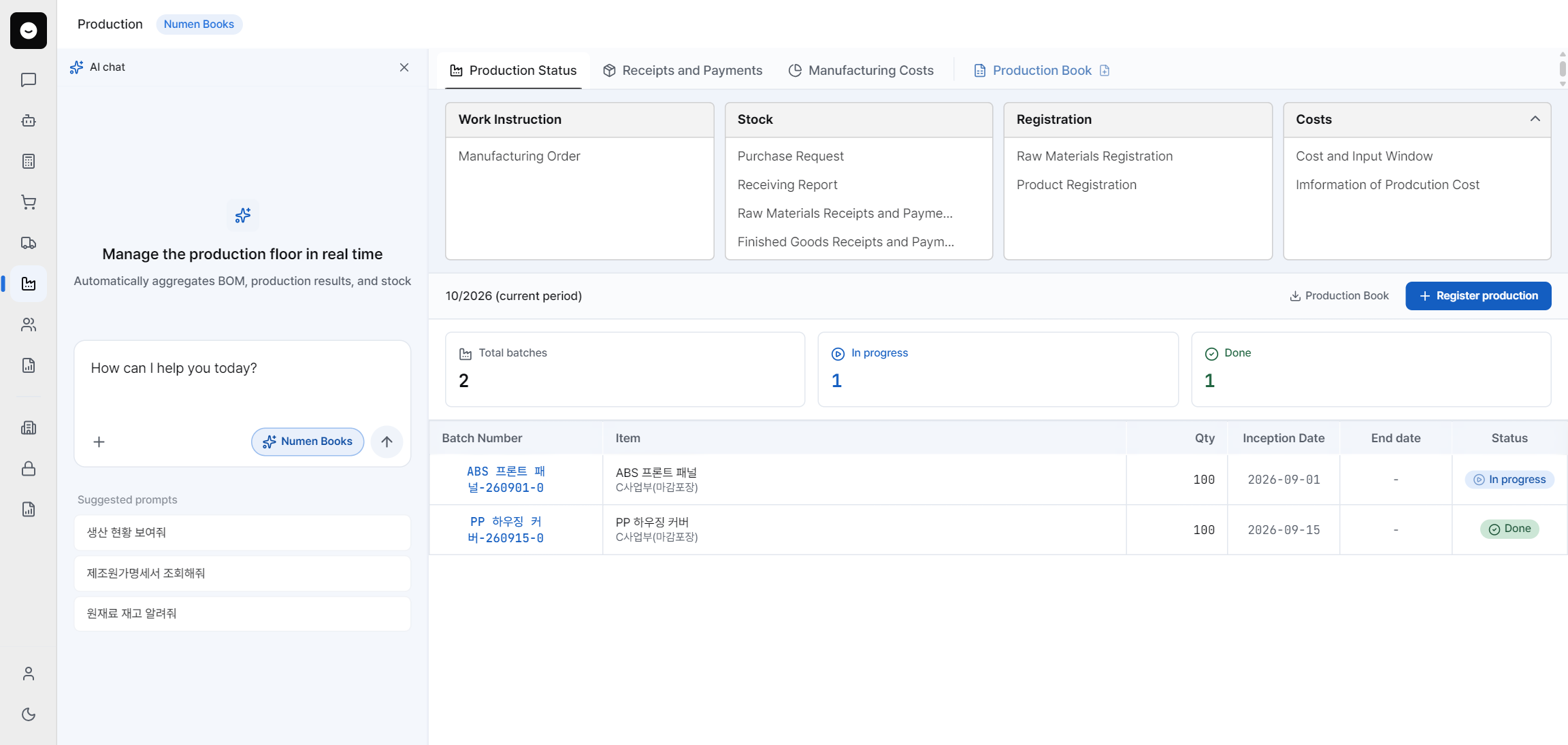Open the Production Book tab link
1568x745 pixels.
(x=1042, y=71)
